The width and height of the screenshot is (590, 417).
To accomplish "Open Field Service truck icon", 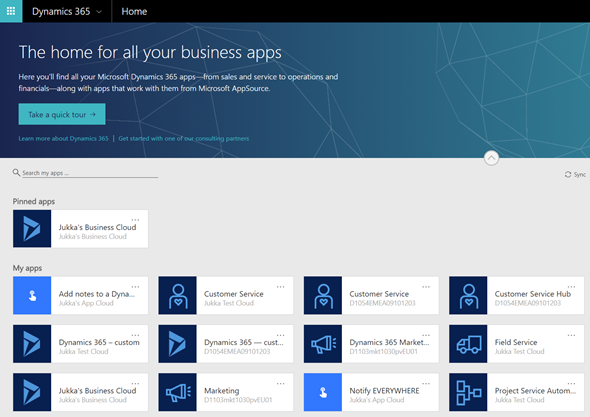I will tap(468, 344).
